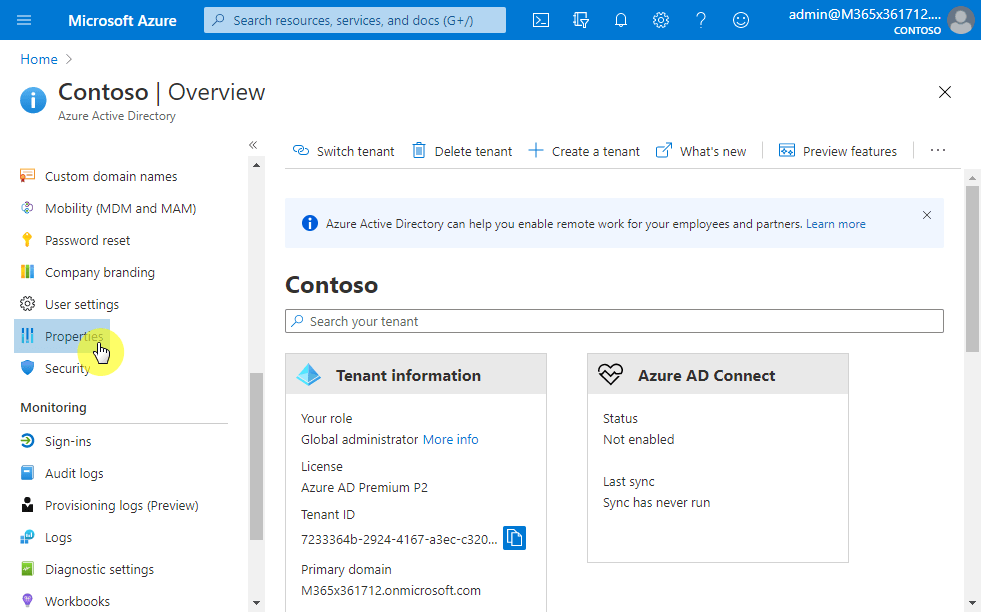This screenshot has height=612, width=981.
Task: Click the Diagnostic settings icon
Action: [27, 569]
